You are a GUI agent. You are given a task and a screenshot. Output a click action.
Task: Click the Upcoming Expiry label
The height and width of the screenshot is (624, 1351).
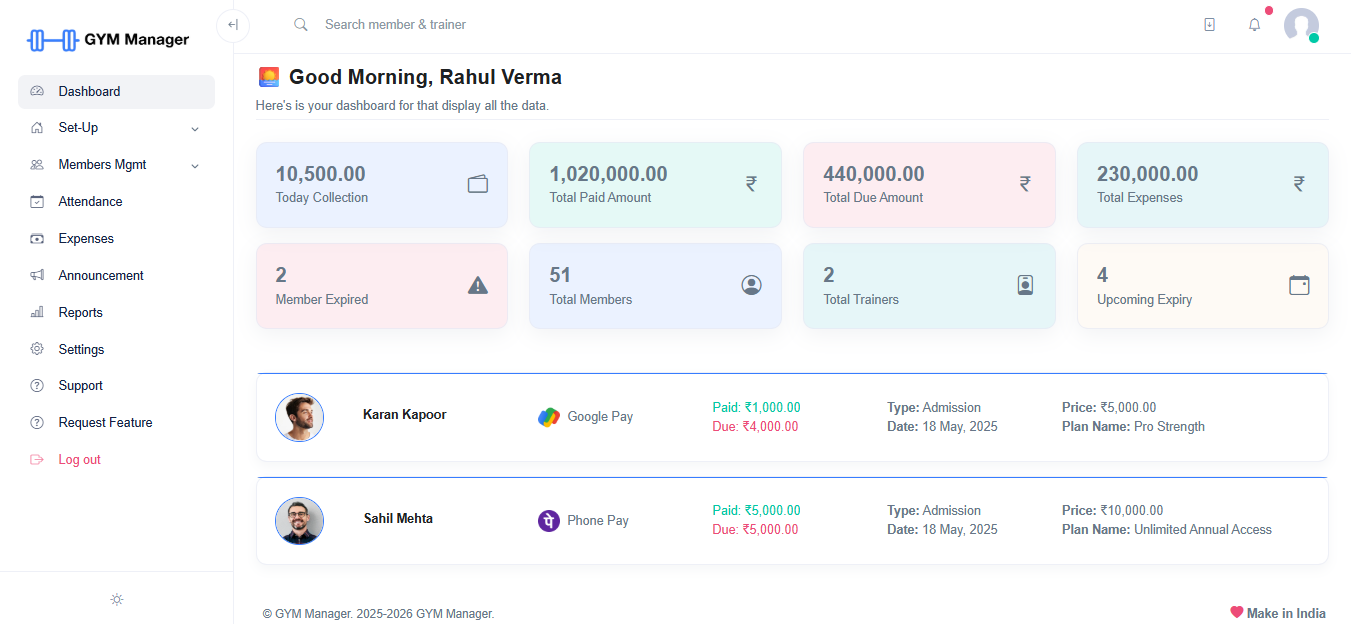(1145, 299)
